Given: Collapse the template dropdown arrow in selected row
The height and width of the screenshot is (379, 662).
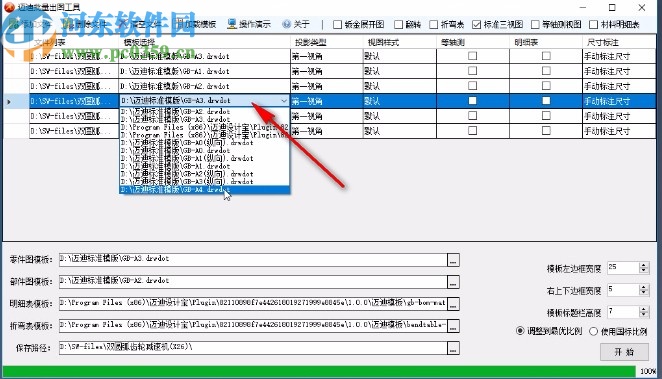Looking at the screenshot, I should 284,100.
